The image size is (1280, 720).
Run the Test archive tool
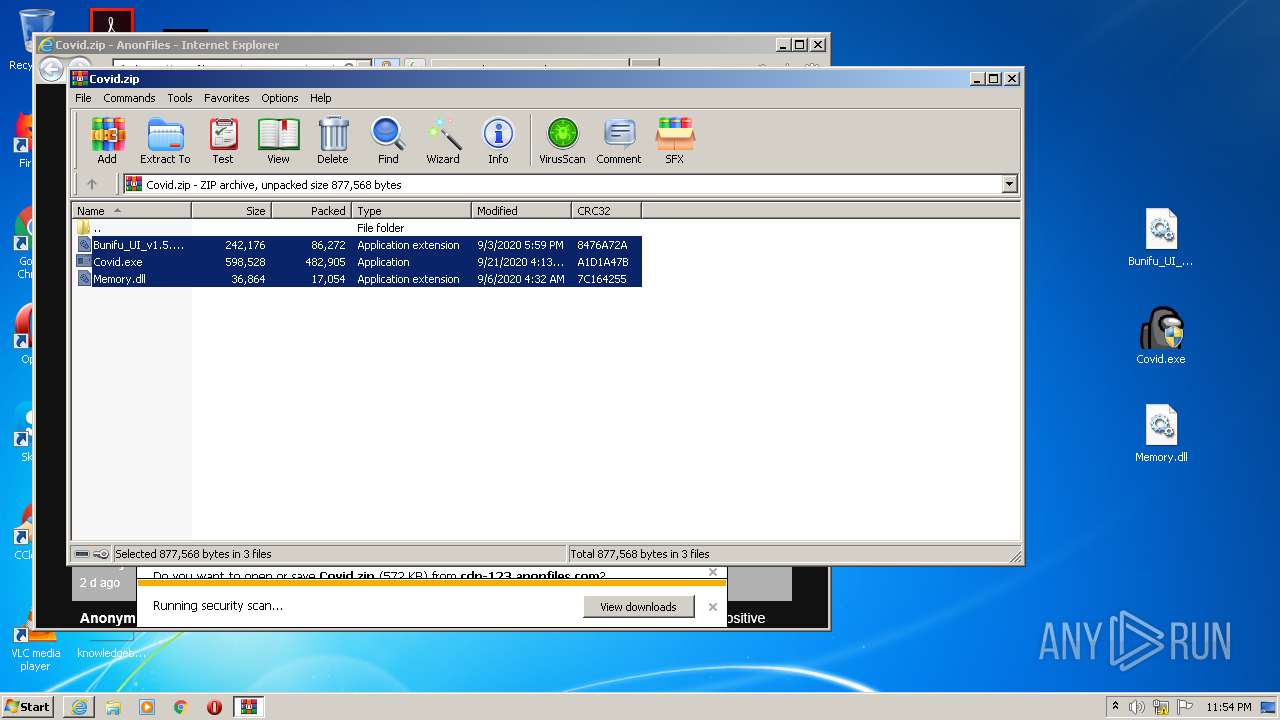[223, 140]
